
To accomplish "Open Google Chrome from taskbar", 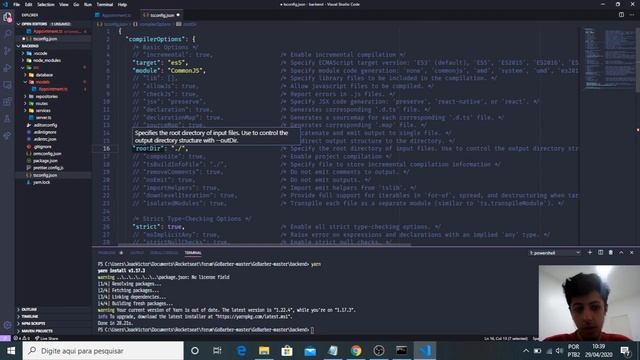I will click(x=356, y=351).
